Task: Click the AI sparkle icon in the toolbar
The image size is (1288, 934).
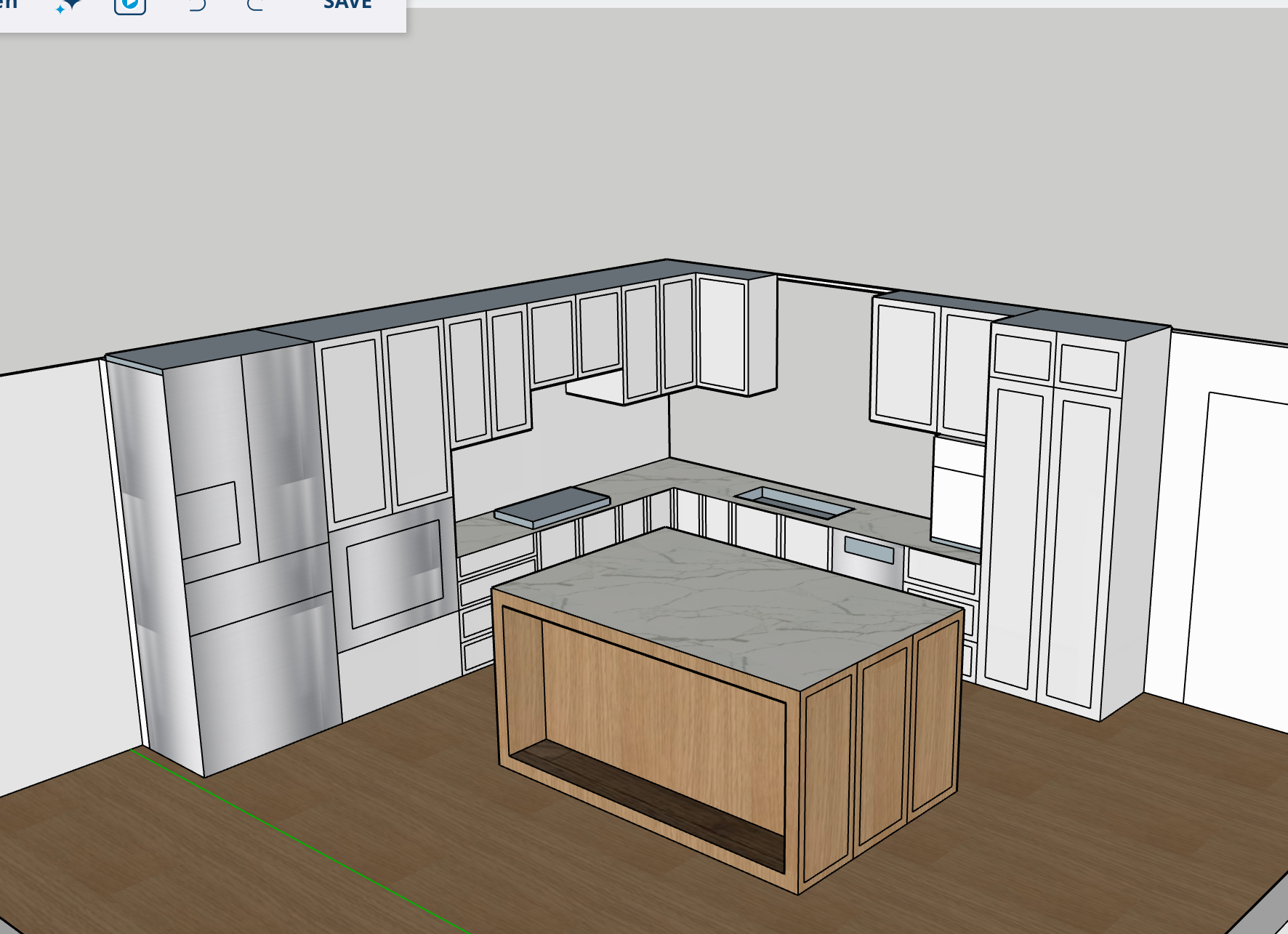Action: 68,6
